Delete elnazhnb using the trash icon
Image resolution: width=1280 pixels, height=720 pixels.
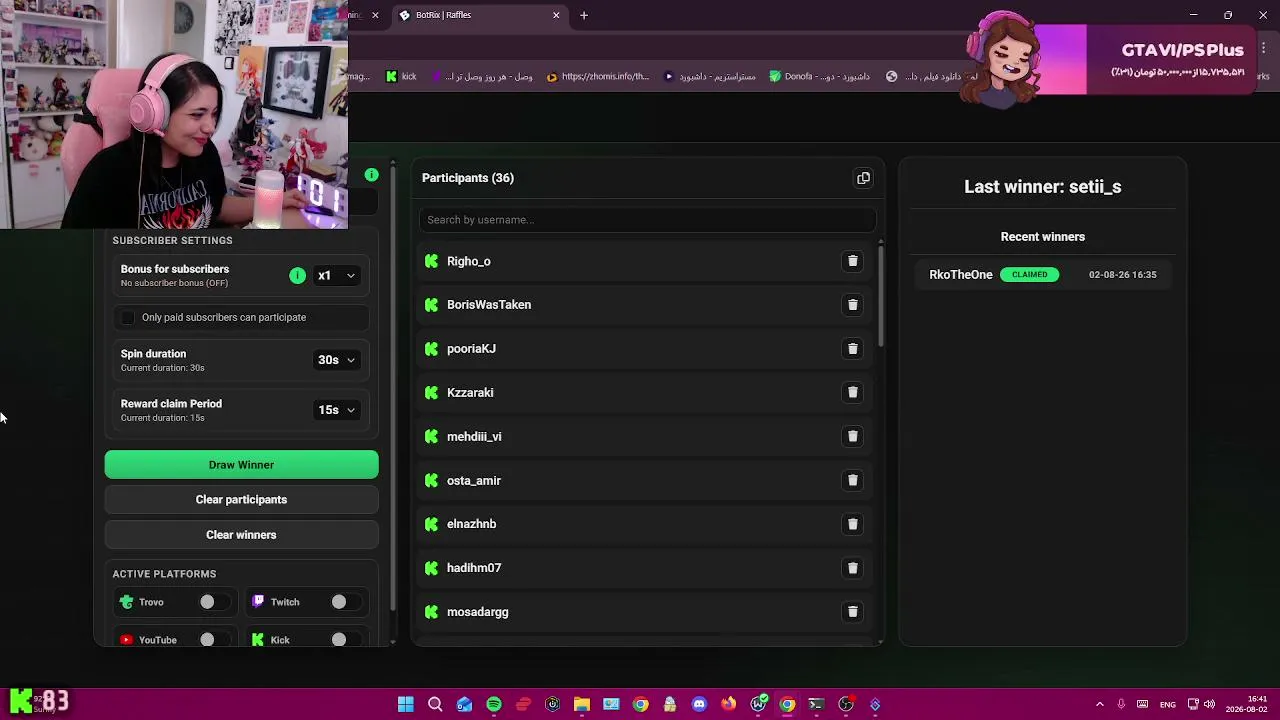[853, 524]
